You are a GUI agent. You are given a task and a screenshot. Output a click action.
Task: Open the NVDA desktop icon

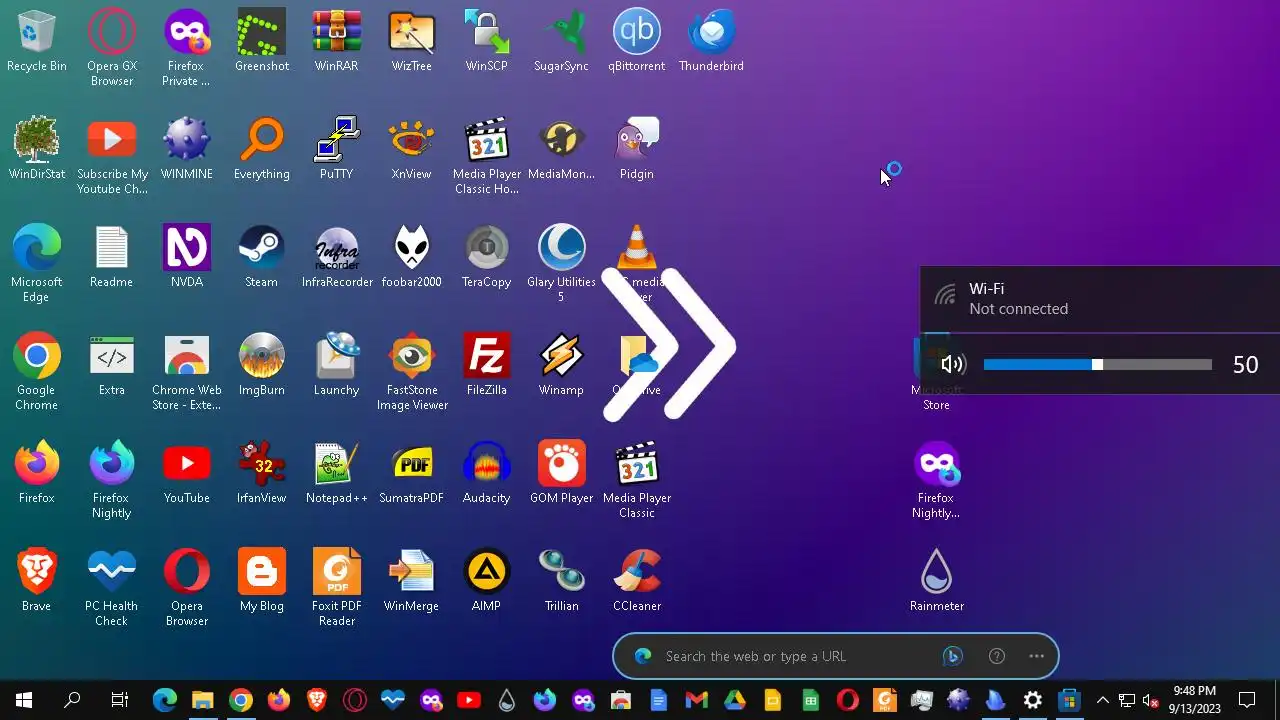(187, 258)
